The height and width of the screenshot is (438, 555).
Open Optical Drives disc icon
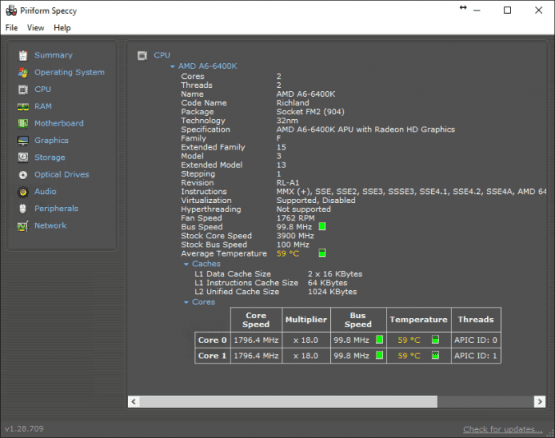point(23,175)
